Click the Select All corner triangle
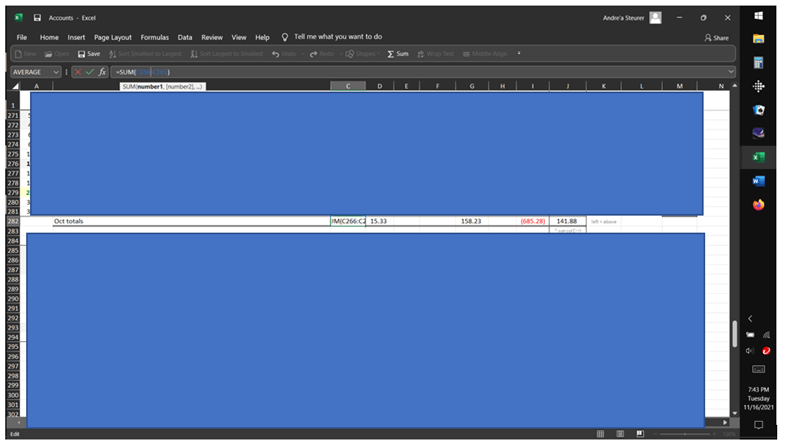The image size is (786, 447). pos(16,86)
